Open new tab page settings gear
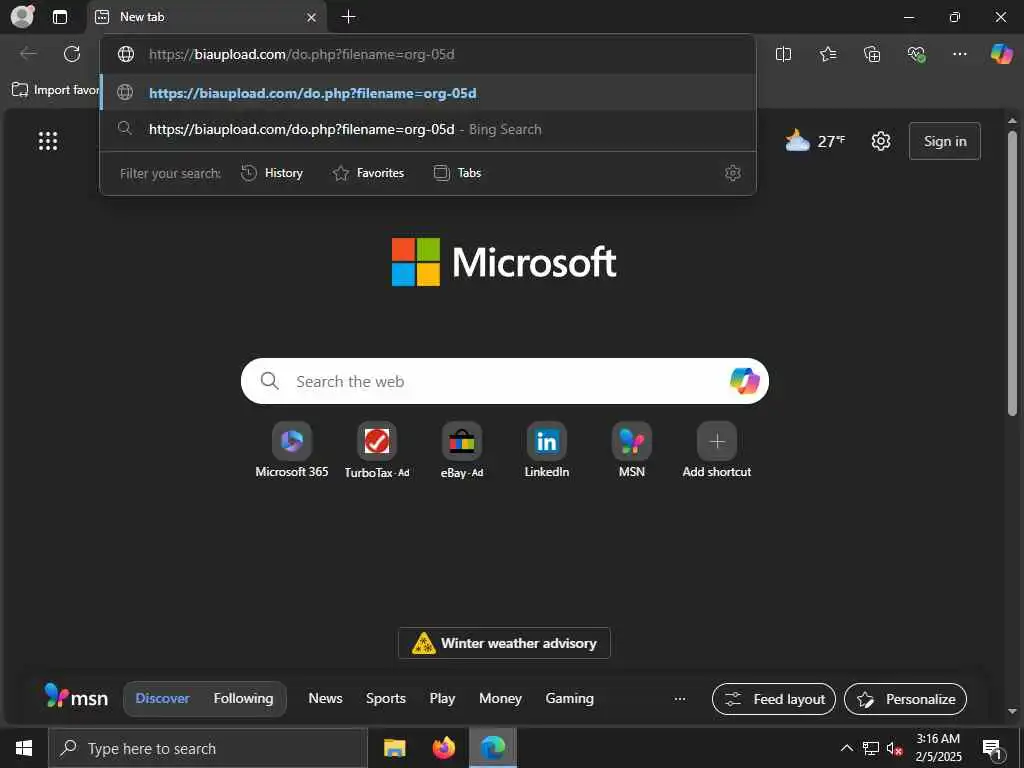The image size is (1024, 768). (881, 141)
